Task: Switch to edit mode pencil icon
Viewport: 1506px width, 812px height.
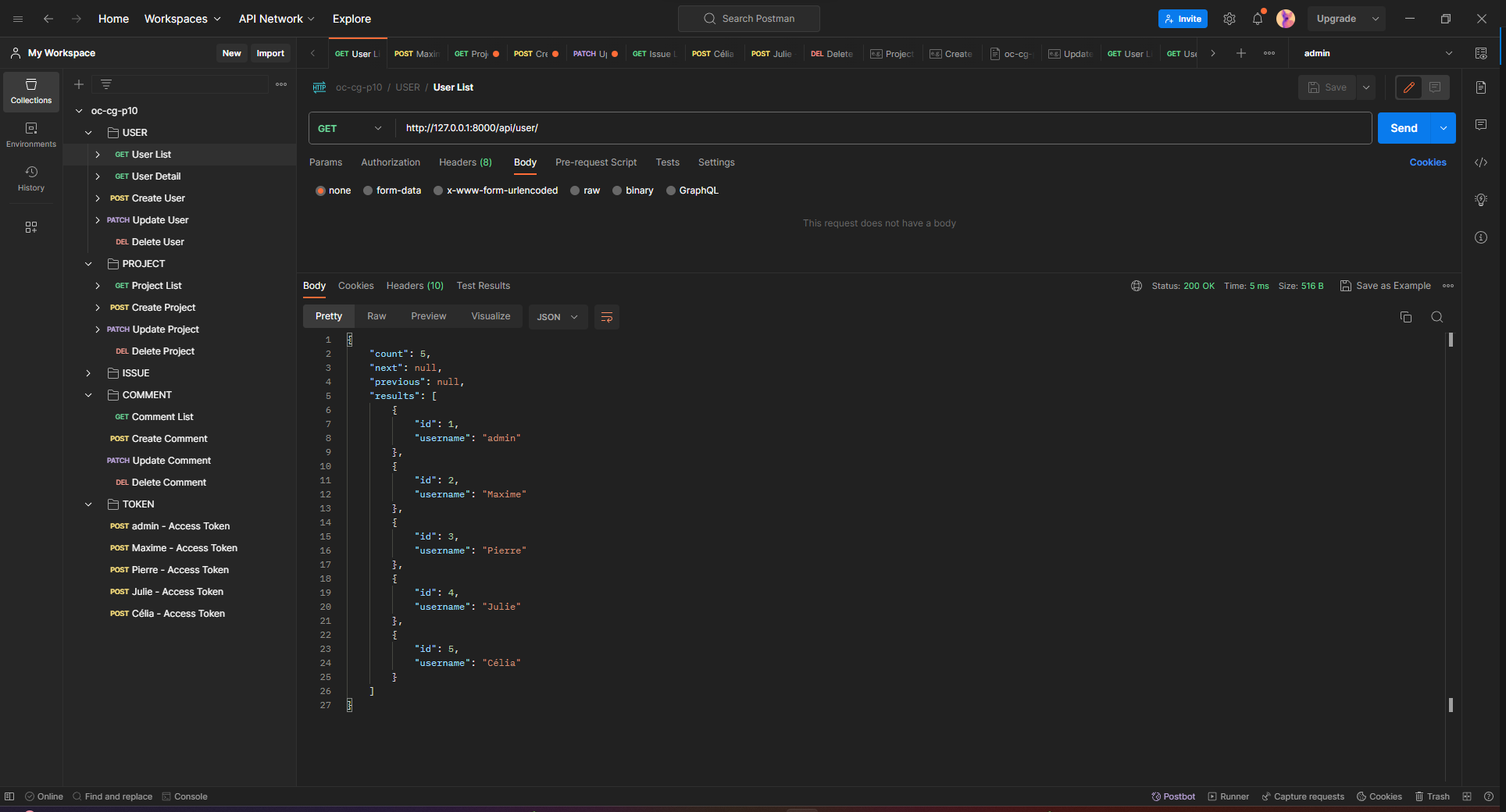Action: pyautogui.click(x=1409, y=87)
